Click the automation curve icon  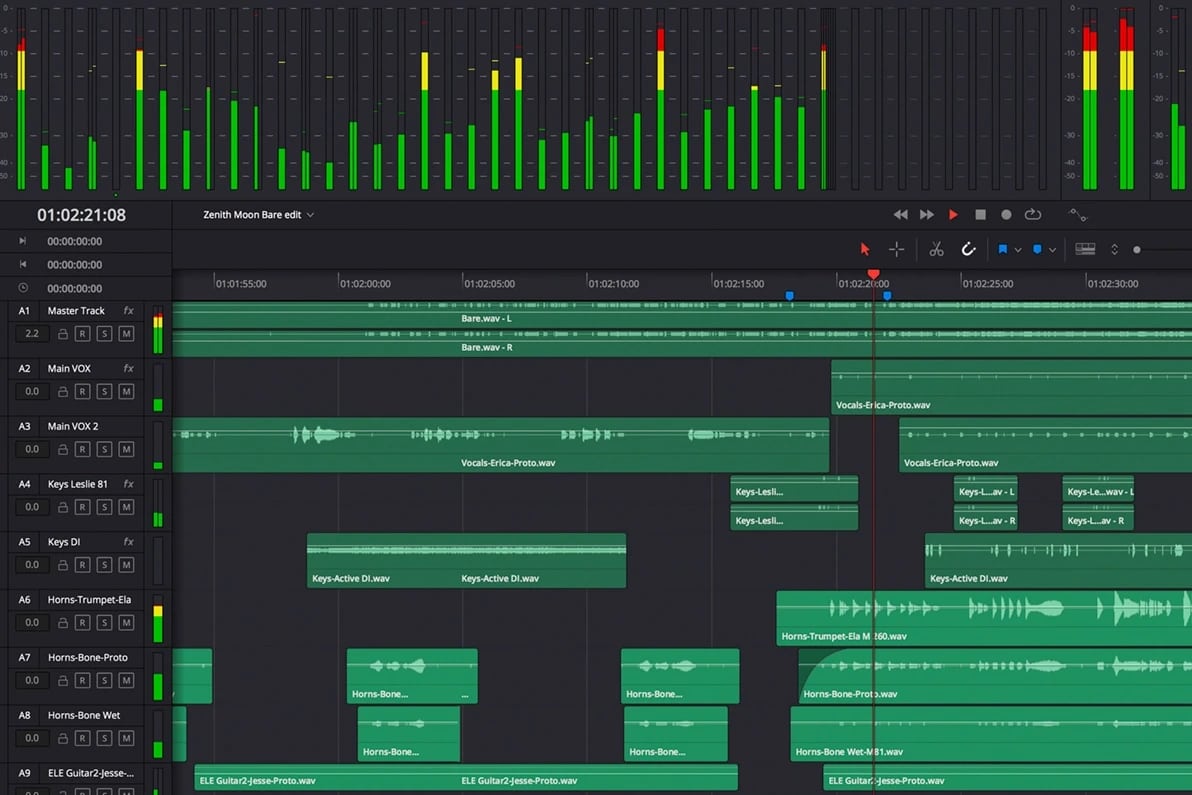coord(1077,215)
